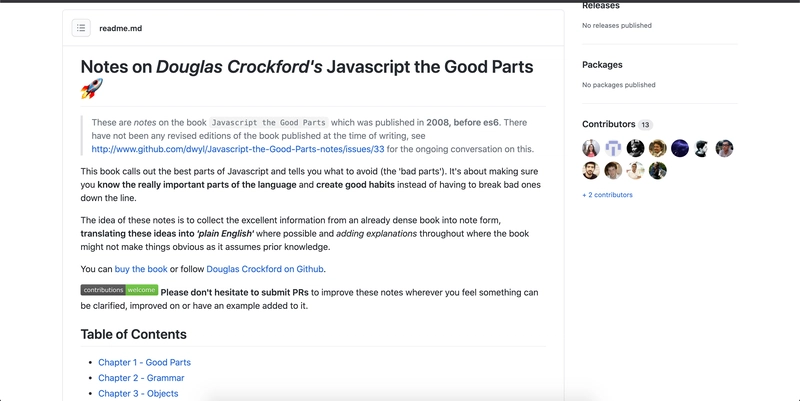Click the rocket emoji in the title
800x401 pixels.
92,89
